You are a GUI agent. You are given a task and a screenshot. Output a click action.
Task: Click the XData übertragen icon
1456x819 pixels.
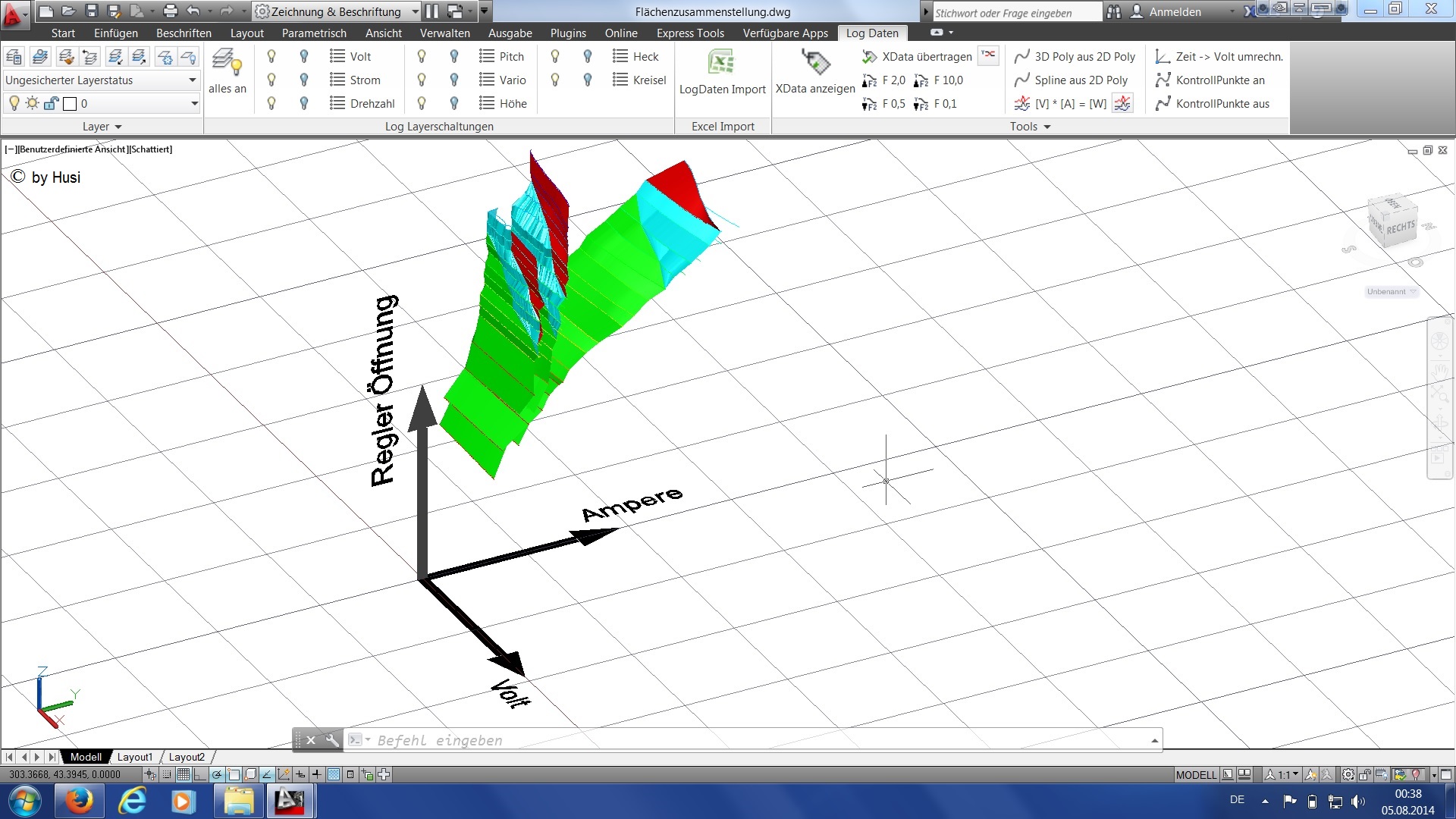point(869,57)
